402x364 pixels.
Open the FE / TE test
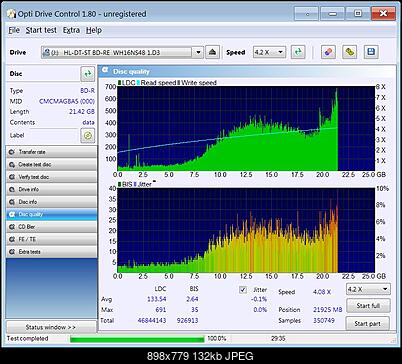tap(52, 239)
